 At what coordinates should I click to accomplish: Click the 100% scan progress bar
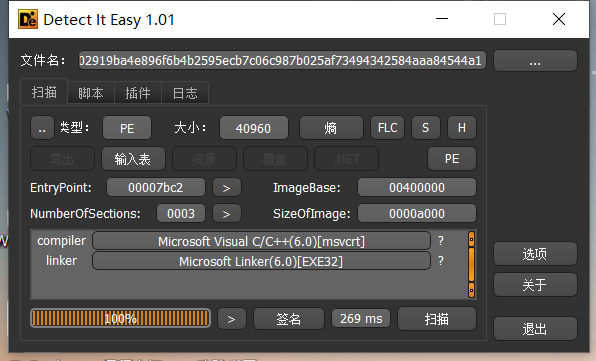click(120, 318)
